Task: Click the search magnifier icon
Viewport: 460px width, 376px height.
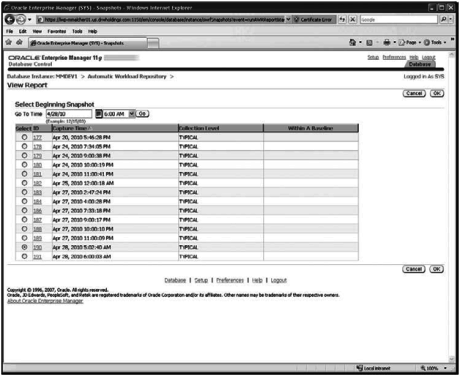Action: 444,19
